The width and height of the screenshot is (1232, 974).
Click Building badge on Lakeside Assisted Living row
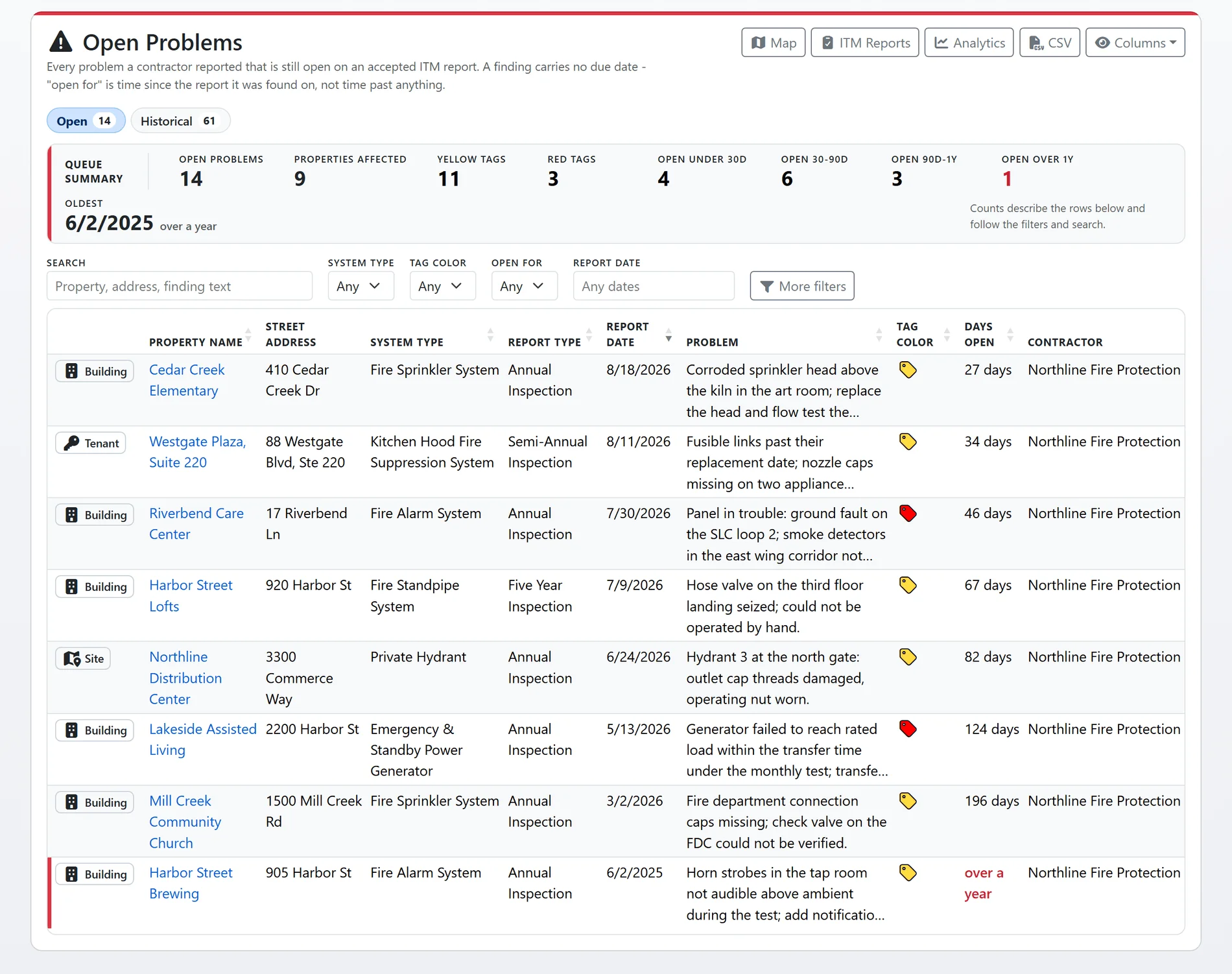95,730
